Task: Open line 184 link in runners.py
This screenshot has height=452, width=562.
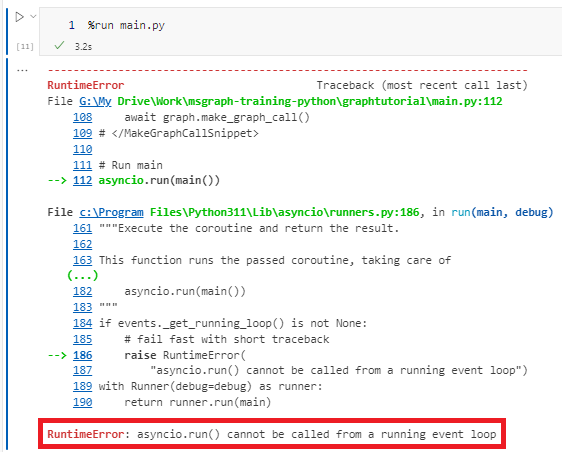Action: [x=83, y=323]
